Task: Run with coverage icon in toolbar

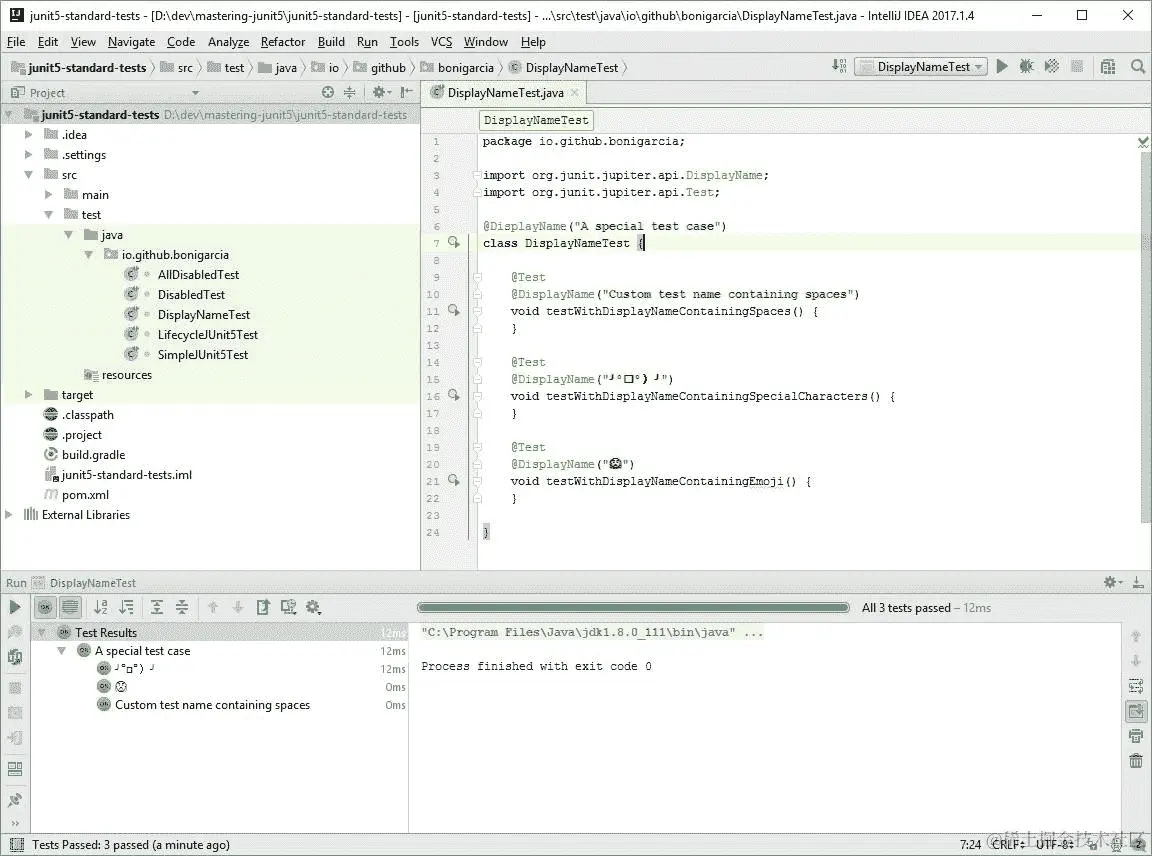Action: tap(1051, 67)
